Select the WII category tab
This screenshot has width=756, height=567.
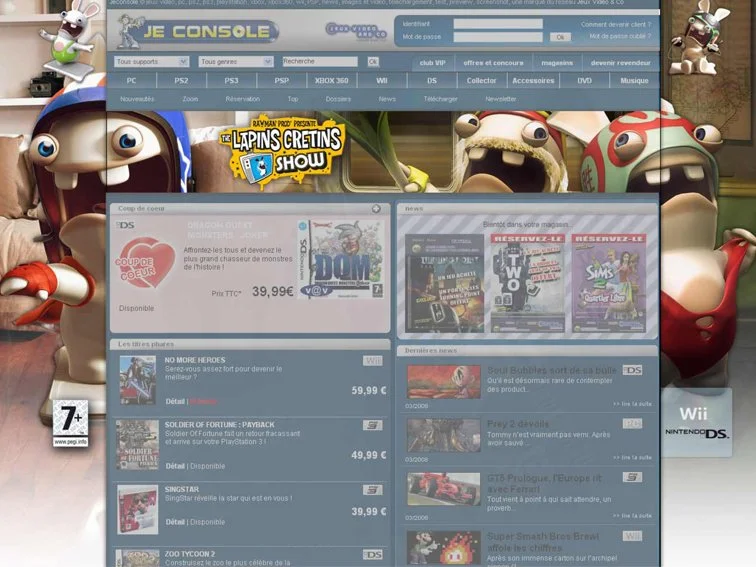coord(382,81)
